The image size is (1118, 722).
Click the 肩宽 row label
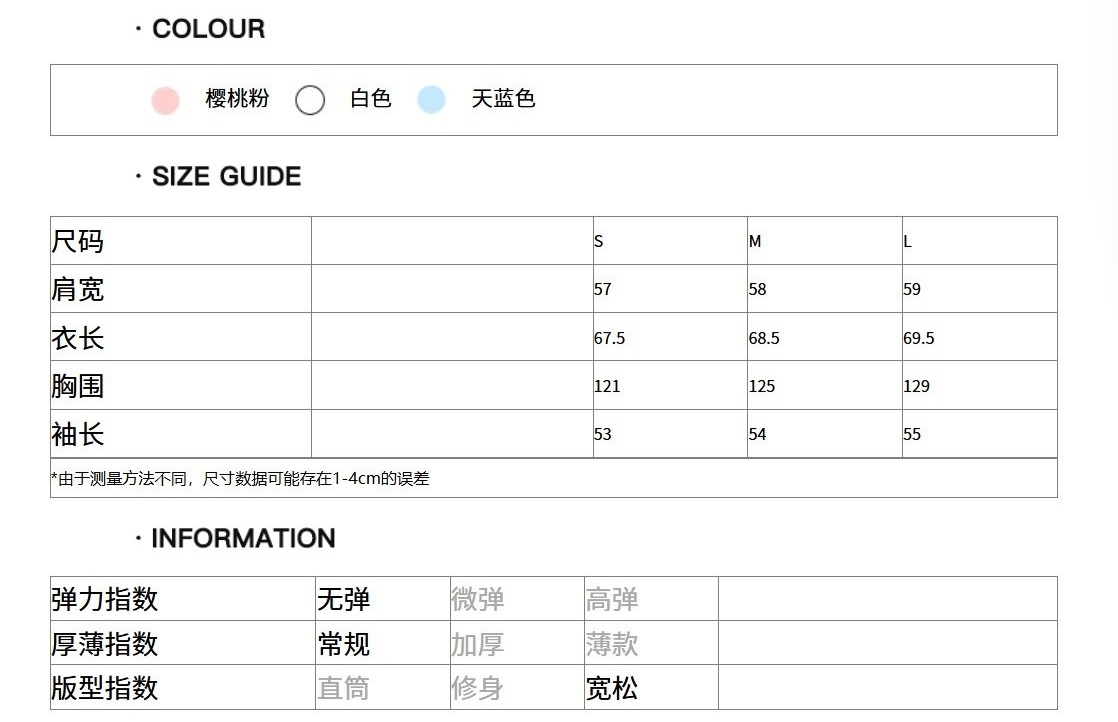pos(78,289)
